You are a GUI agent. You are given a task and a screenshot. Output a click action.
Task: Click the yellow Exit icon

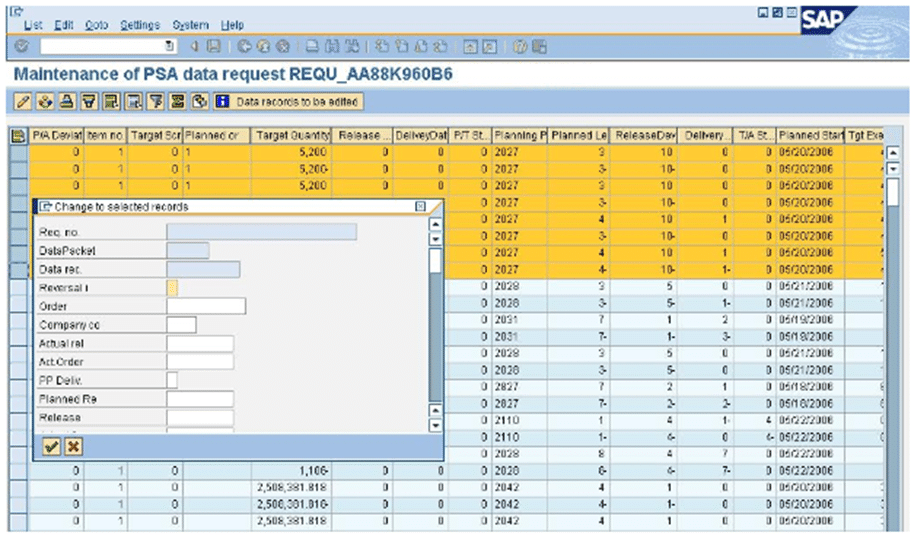[263, 46]
